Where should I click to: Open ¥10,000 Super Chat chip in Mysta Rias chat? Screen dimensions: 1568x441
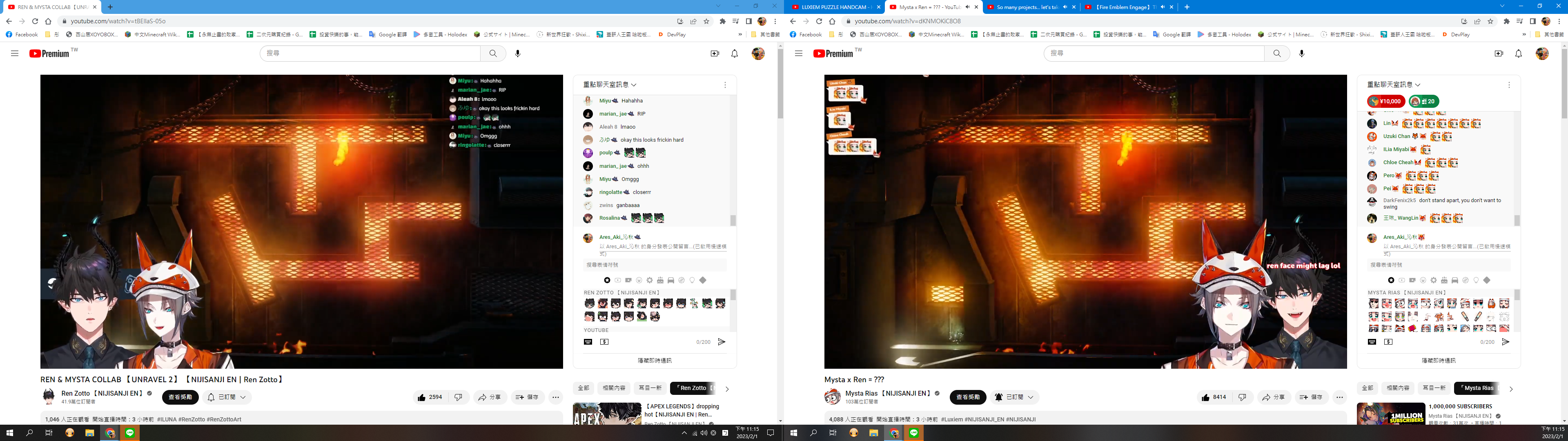pyautogui.click(x=1385, y=102)
